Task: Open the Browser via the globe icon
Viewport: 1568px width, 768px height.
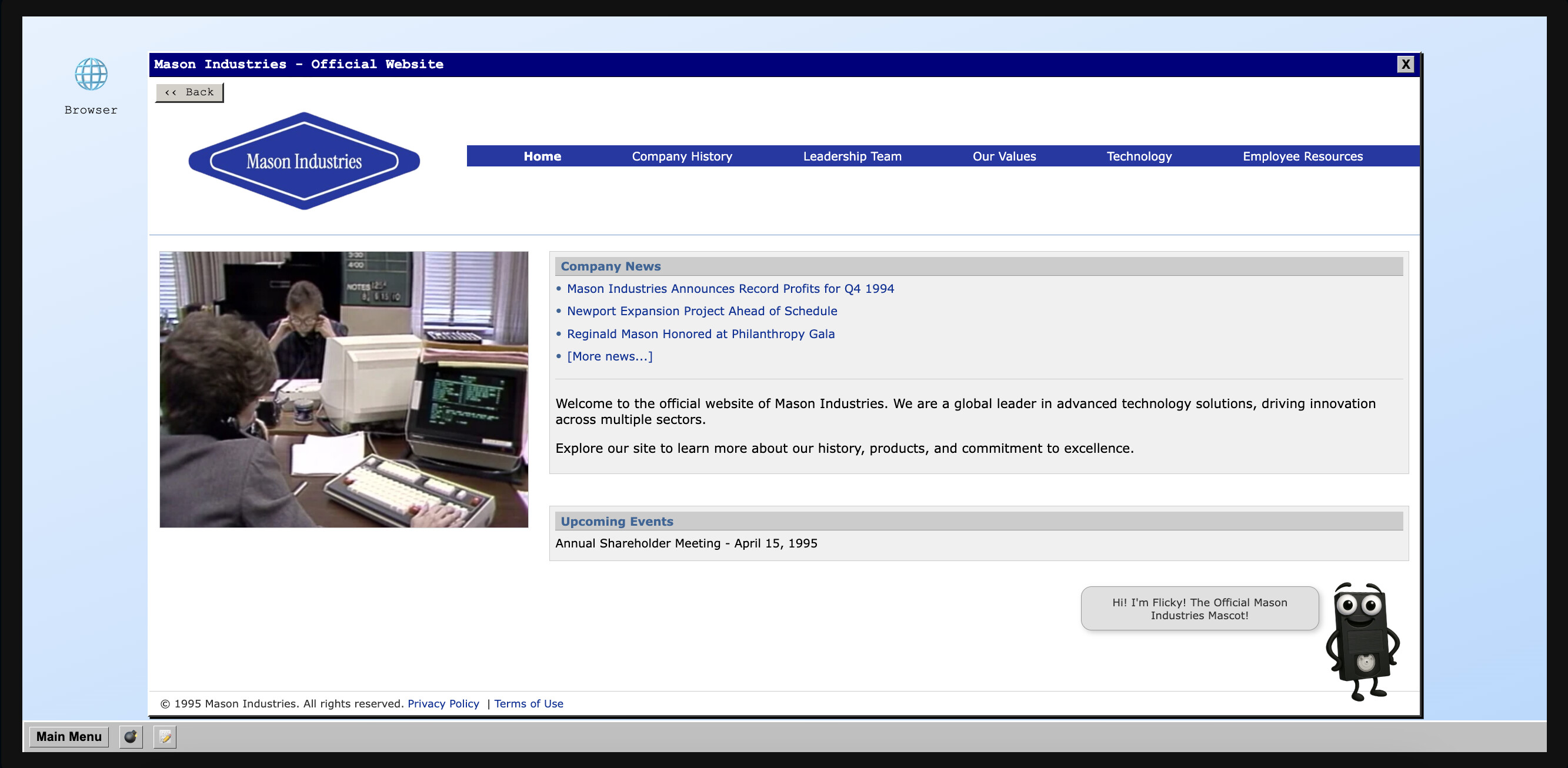Action: (x=90, y=75)
